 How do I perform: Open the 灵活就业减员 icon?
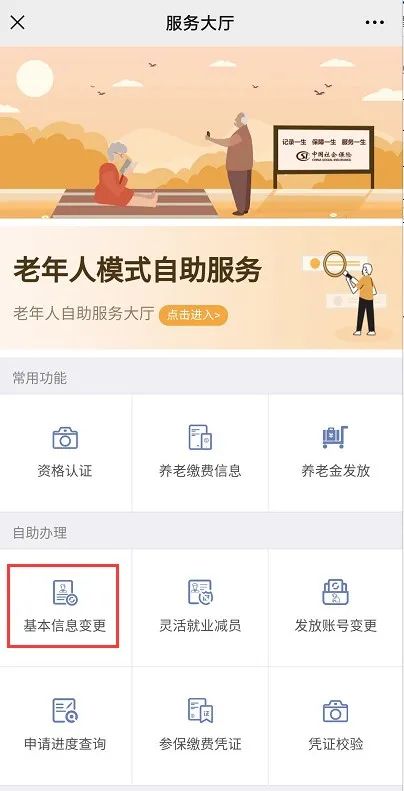point(200,592)
